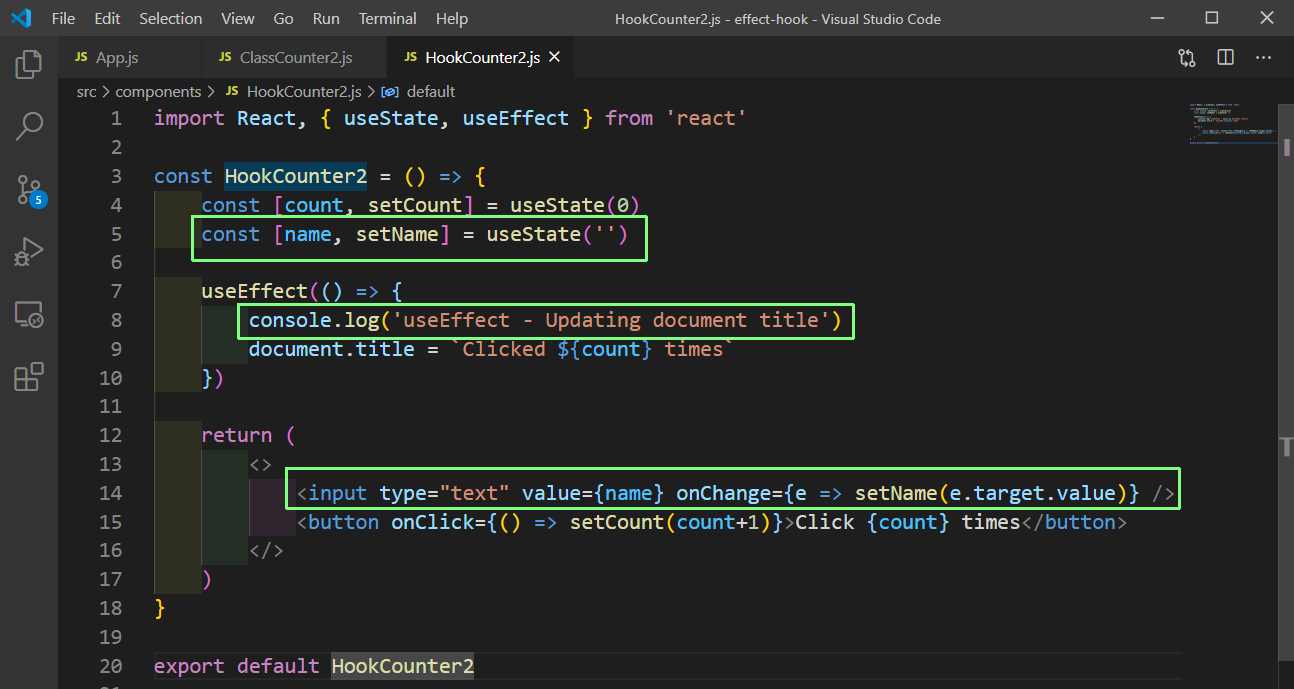This screenshot has height=689, width=1294.
Task: Open the Help menu
Action: (x=452, y=18)
